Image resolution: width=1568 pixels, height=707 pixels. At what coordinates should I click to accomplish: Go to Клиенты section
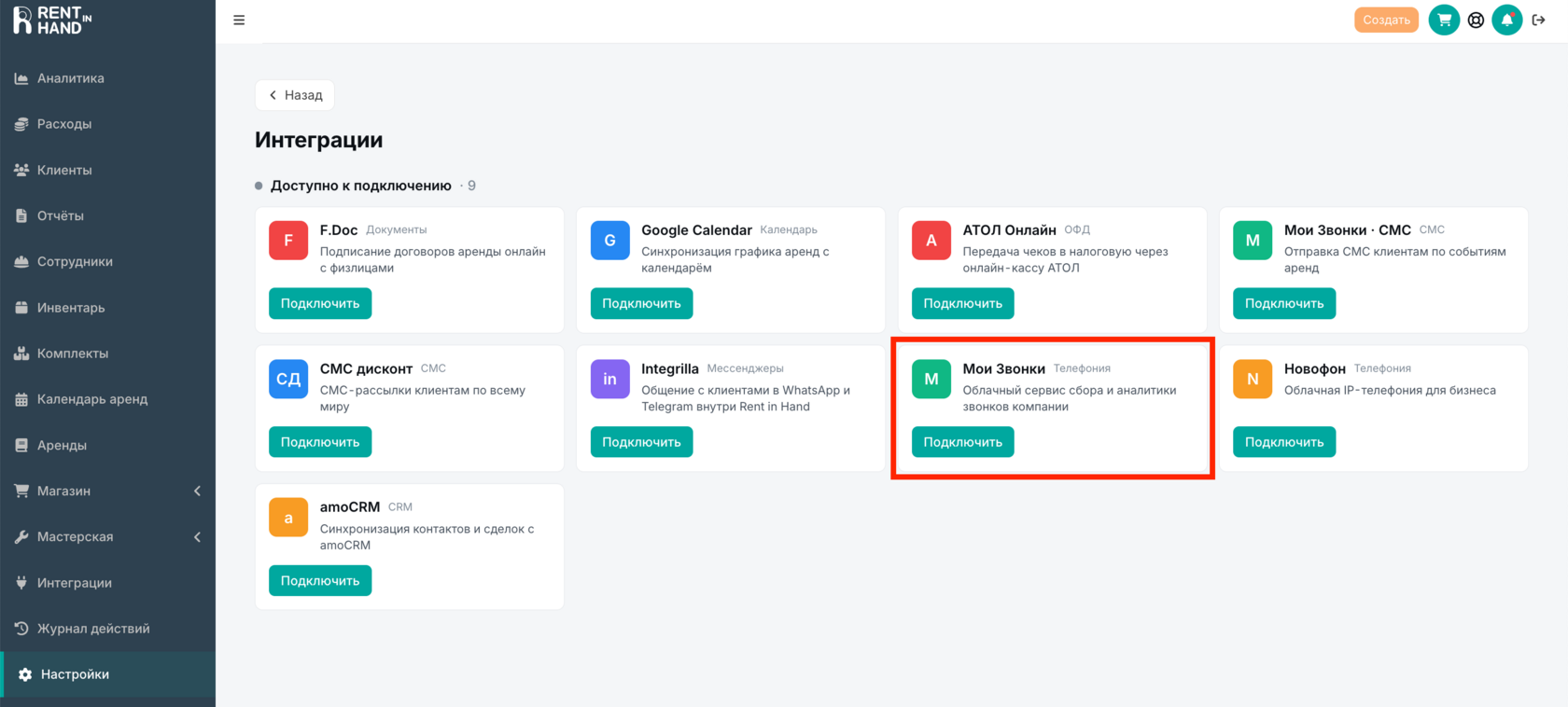coord(108,170)
